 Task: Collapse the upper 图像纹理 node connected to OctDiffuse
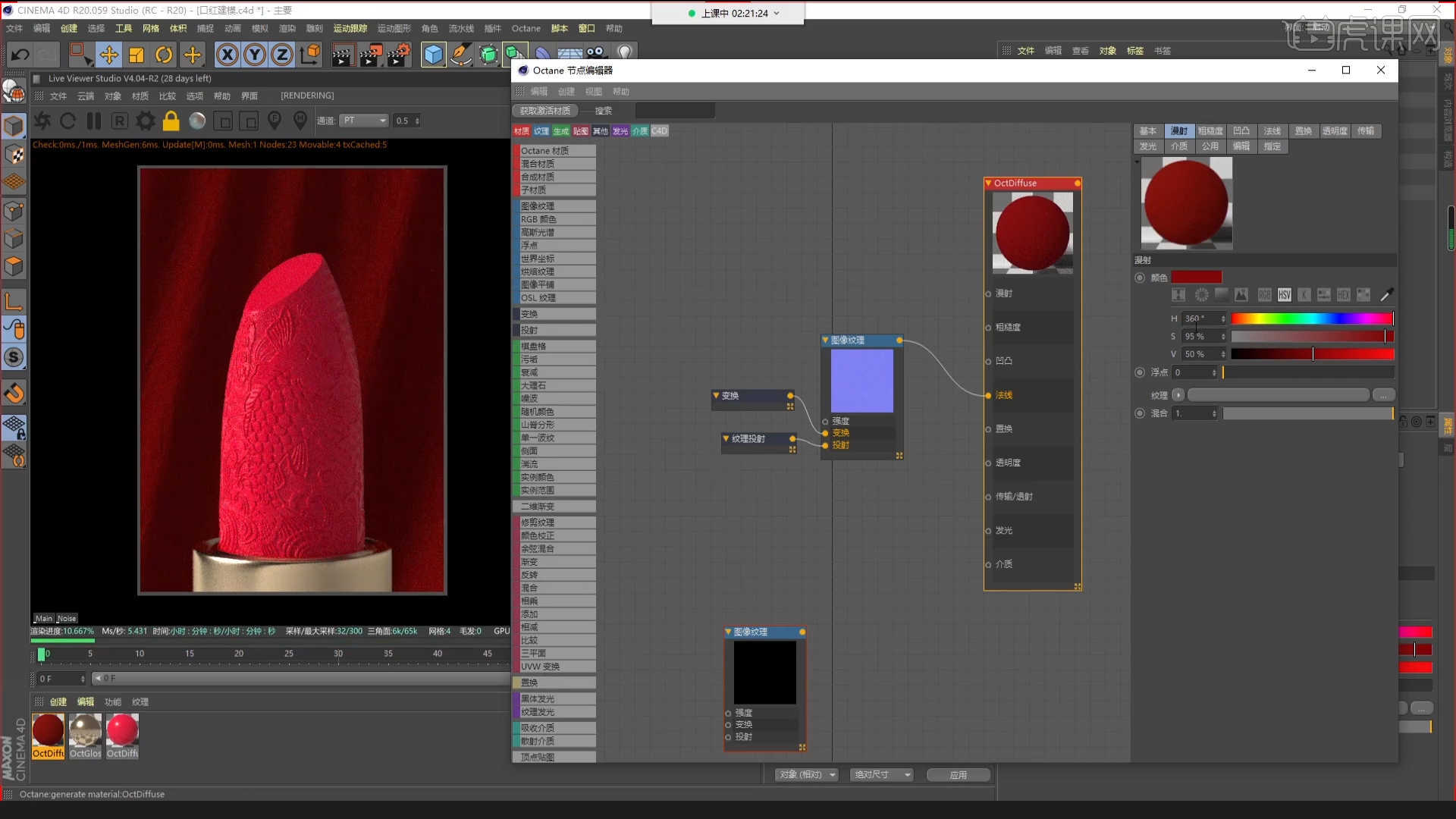[826, 340]
